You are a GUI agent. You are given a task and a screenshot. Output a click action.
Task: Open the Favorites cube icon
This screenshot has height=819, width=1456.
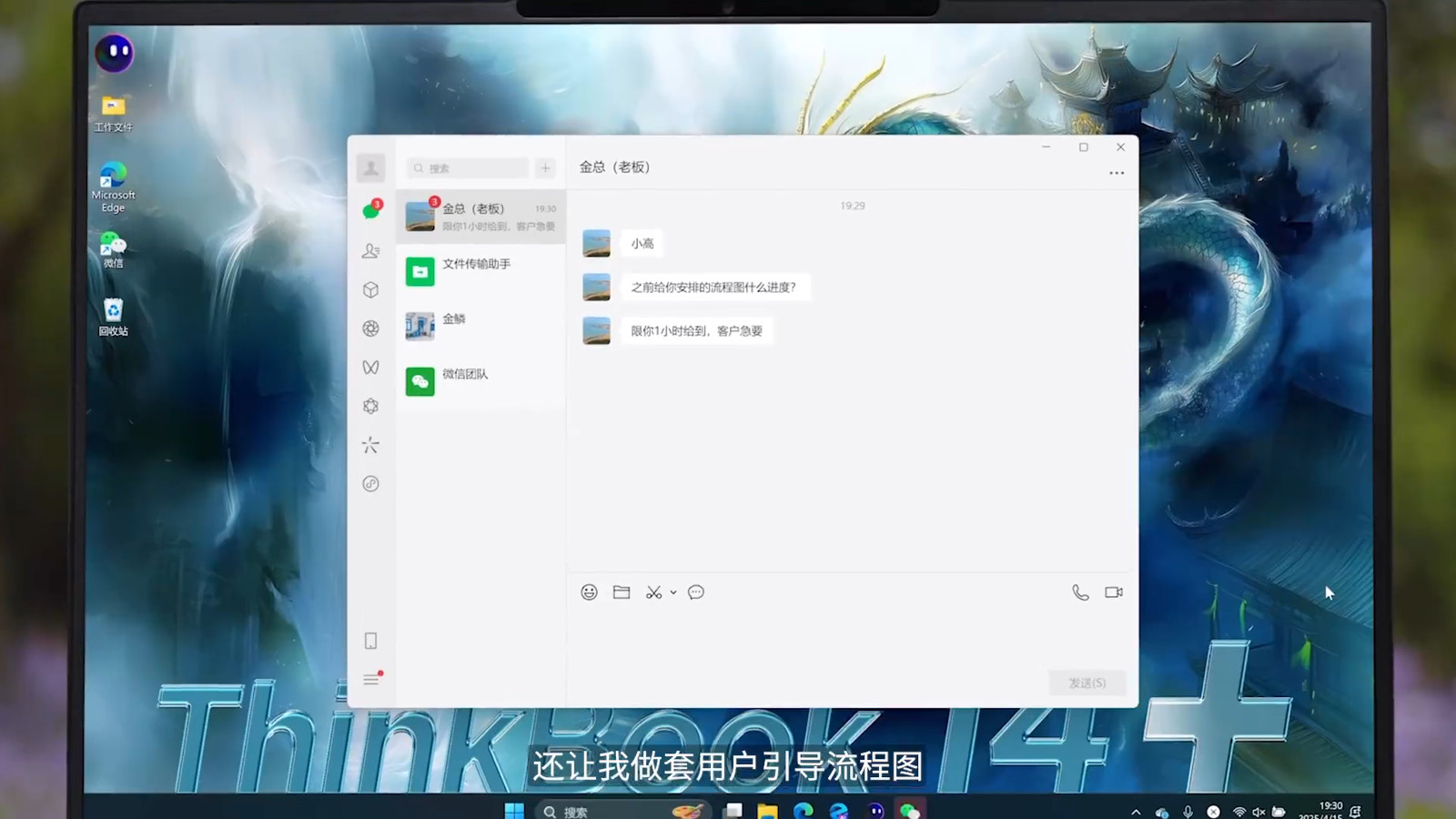[370, 289]
